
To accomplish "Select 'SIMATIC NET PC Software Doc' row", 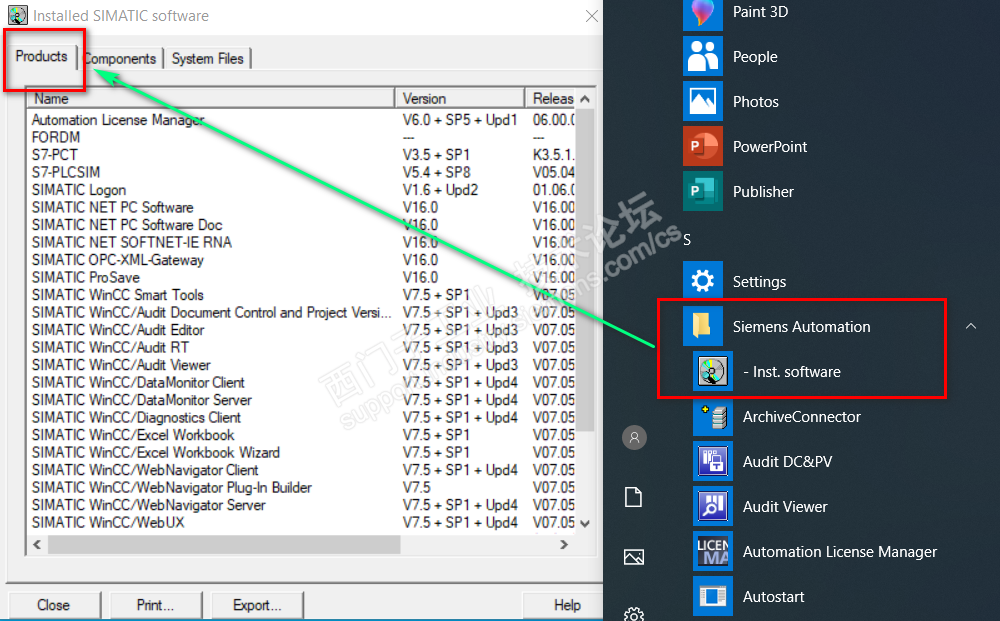I will point(302,225).
